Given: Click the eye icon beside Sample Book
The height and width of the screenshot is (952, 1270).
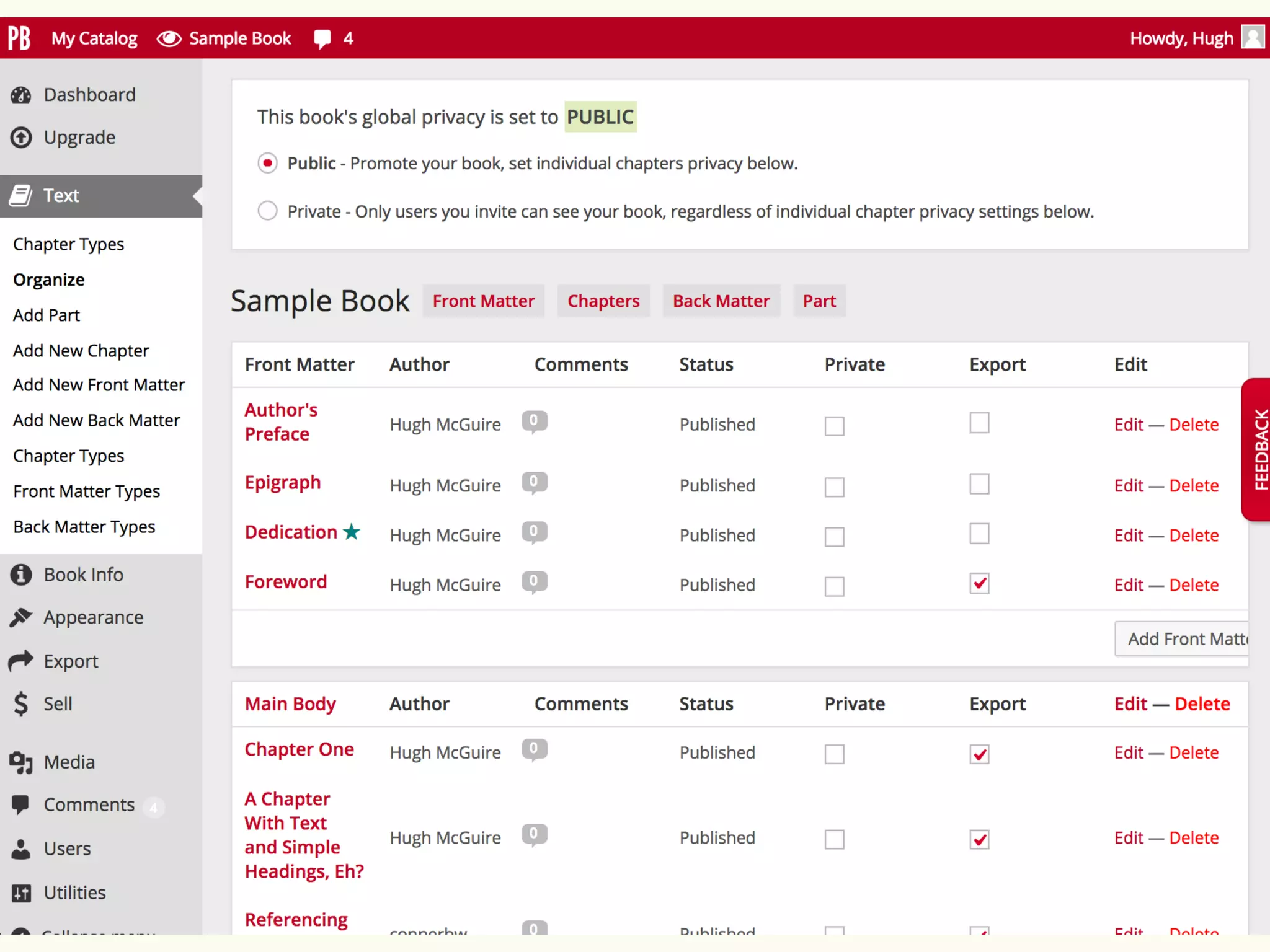Looking at the screenshot, I should 169,38.
